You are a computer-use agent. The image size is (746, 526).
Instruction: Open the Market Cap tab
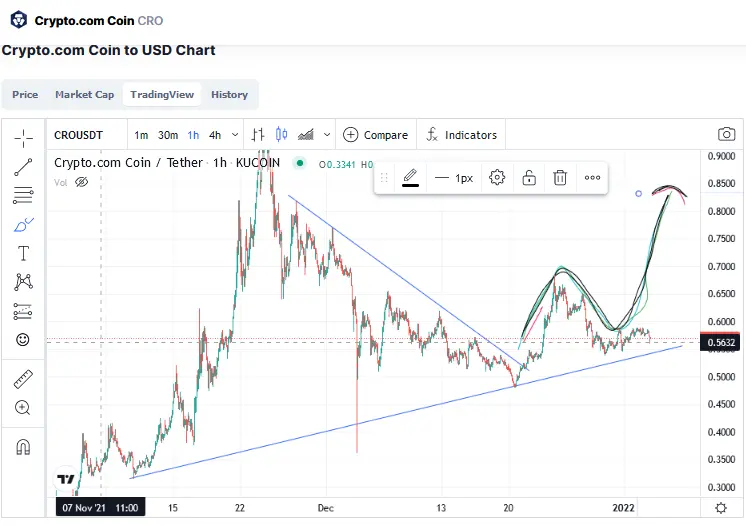(x=85, y=95)
